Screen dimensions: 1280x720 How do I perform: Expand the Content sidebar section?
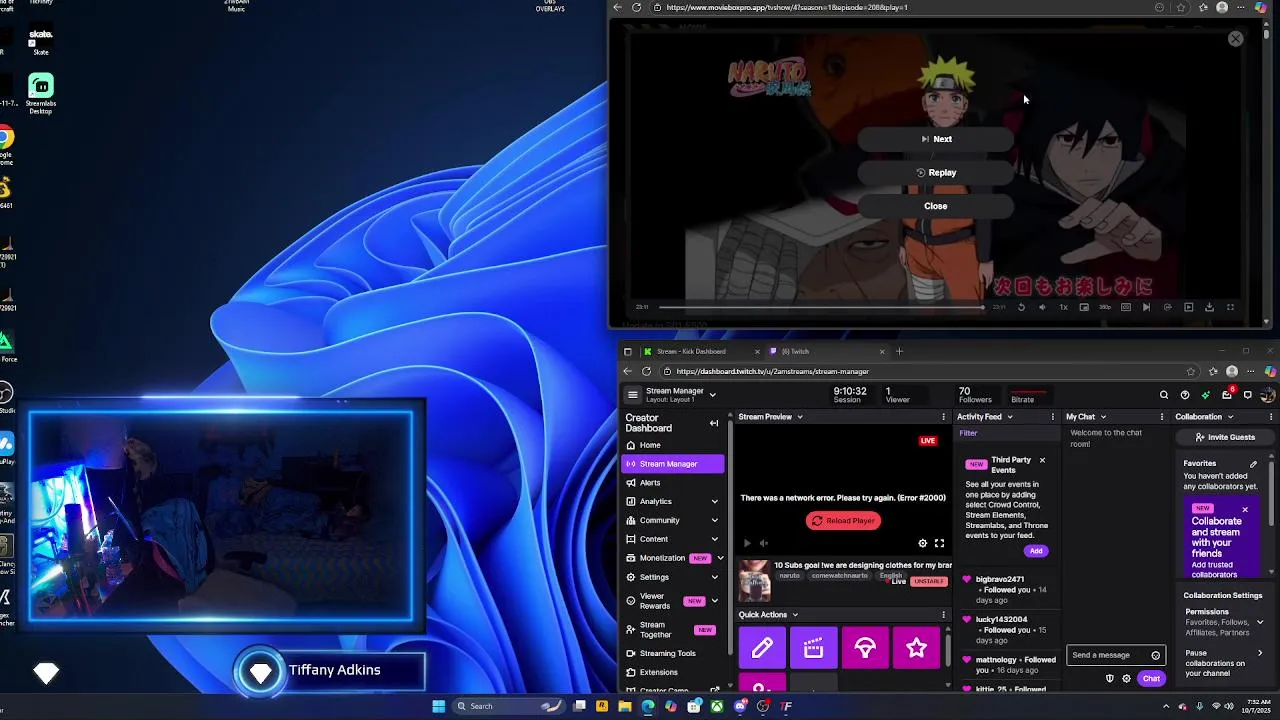coord(714,540)
